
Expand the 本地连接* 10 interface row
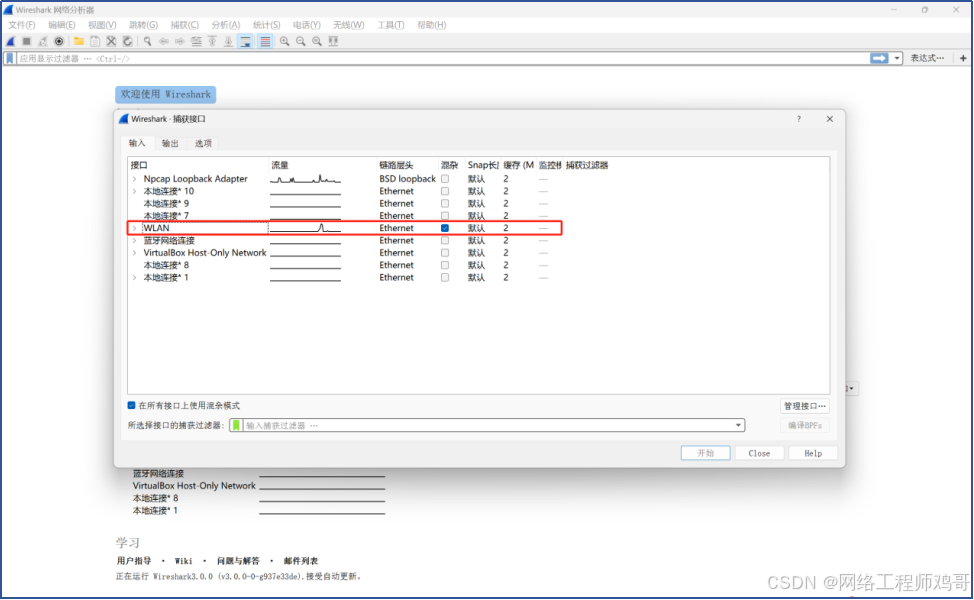(135, 191)
